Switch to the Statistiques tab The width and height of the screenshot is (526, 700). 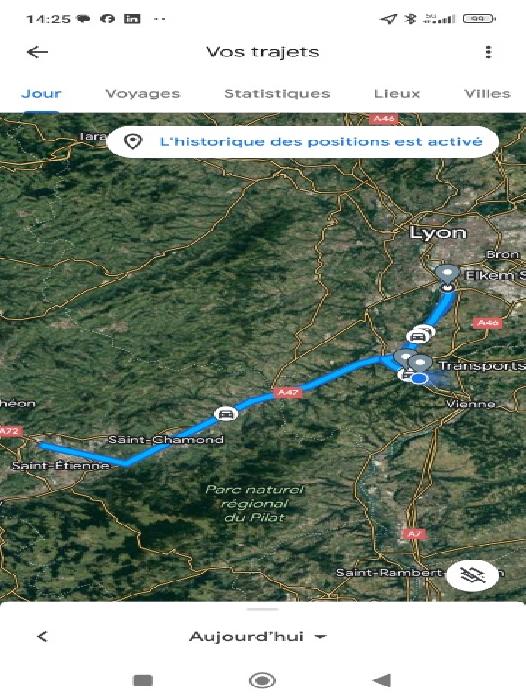(x=277, y=93)
